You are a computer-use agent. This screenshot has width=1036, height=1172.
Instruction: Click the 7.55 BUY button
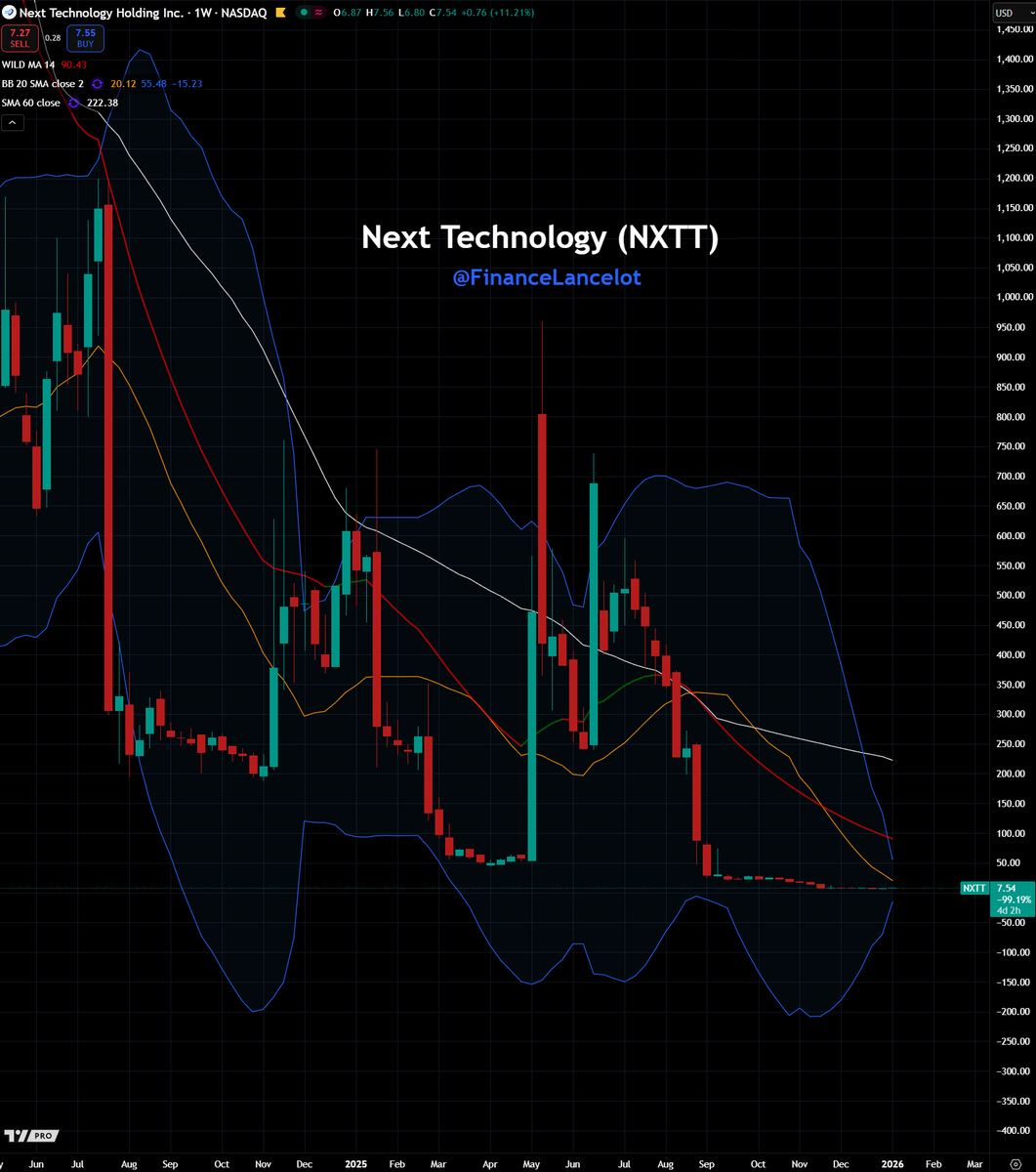pos(86,38)
